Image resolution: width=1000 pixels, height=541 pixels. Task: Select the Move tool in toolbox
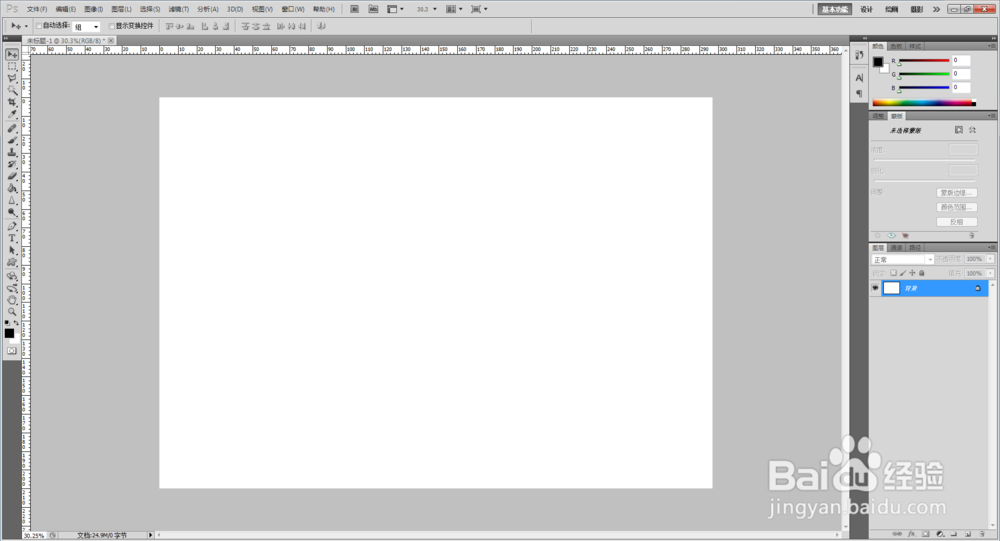point(12,54)
